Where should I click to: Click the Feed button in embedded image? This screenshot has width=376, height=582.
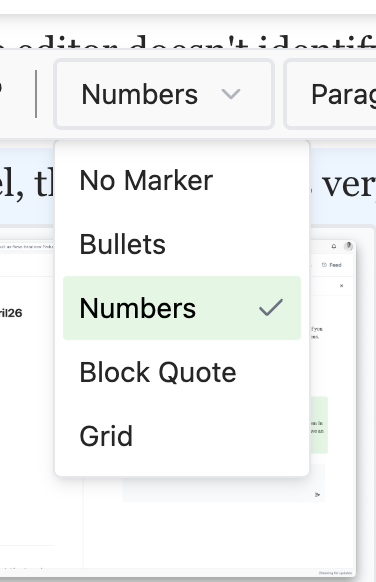[331, 265]
